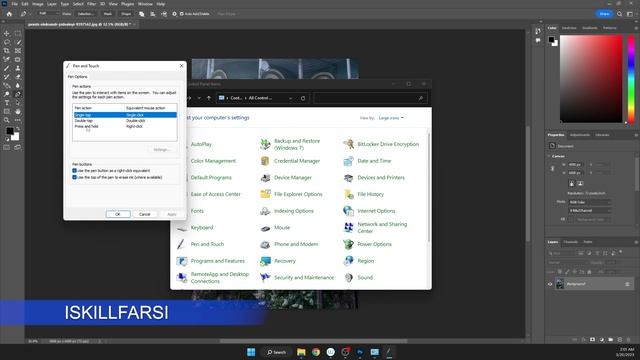Create a new layer icon
The height and width of the screenshot is (360, 640).
[x=620, y=339]
